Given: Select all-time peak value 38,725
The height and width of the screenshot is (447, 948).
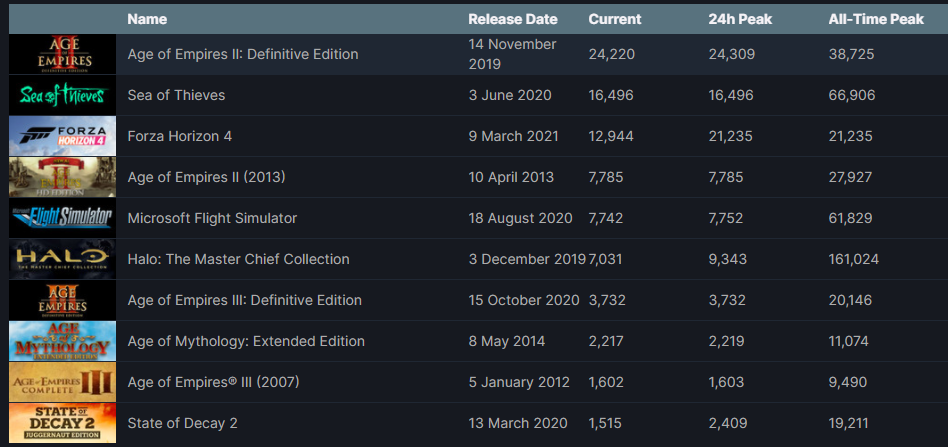Looking at the screenshot, I should click(x=851, y=54).
